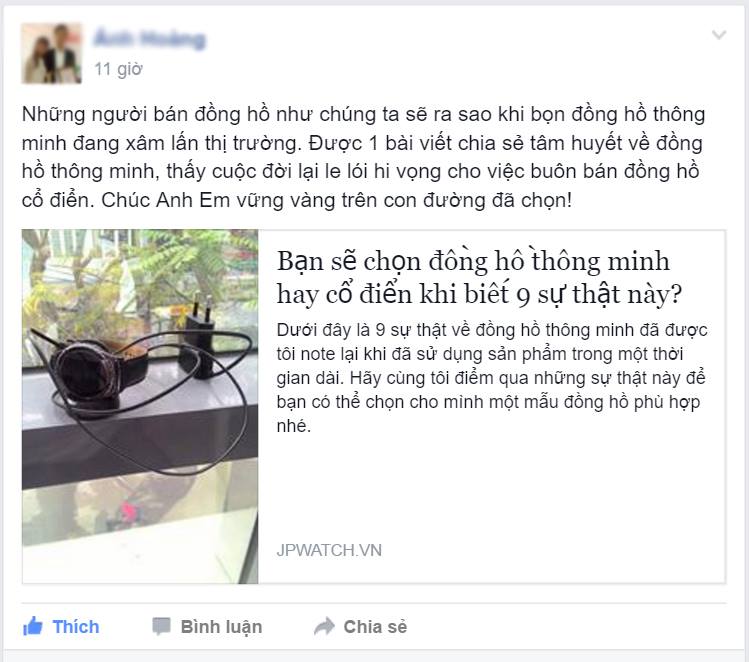Click blank area of link preview card
This screenshot has width=749, height=662.
[x=492, y=492]
